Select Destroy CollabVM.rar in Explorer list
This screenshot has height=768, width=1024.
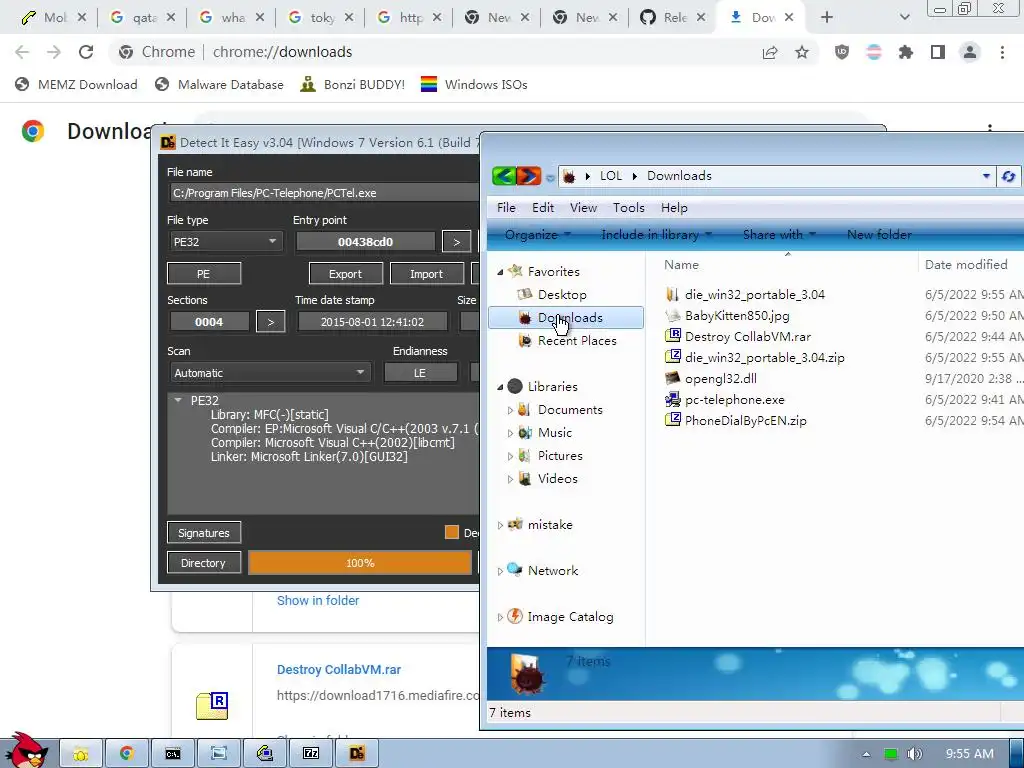(x=747, y=336)
